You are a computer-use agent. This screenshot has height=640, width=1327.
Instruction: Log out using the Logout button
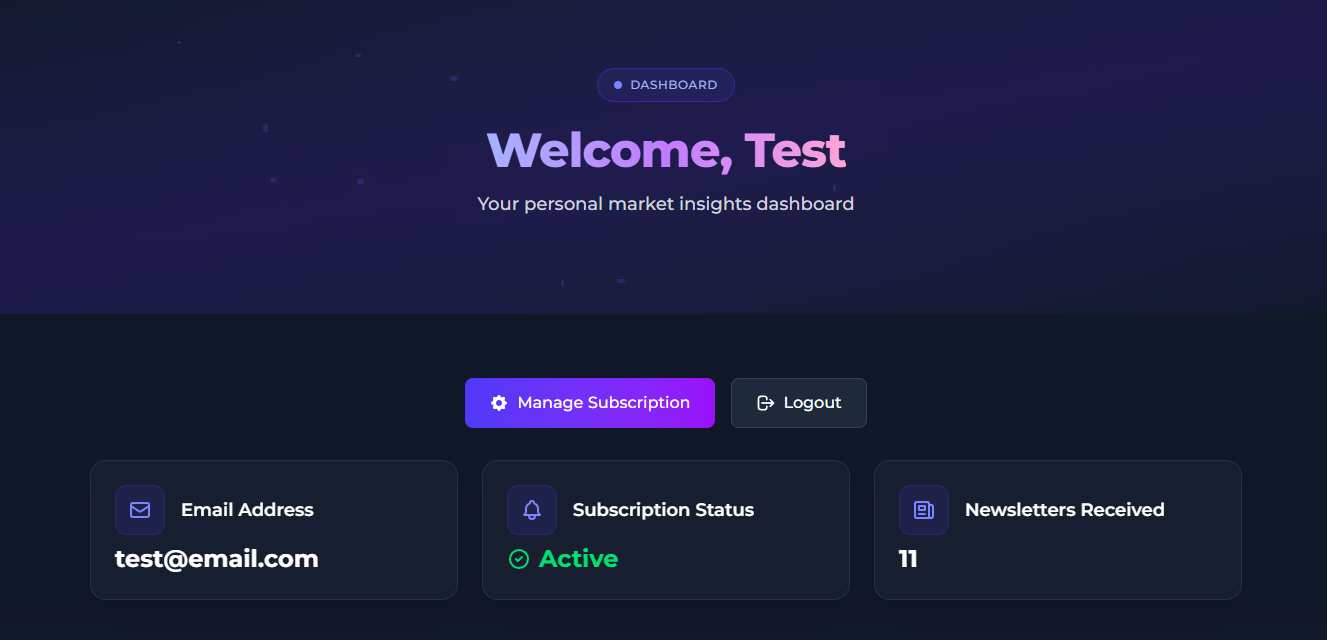(x=799, y=403)
